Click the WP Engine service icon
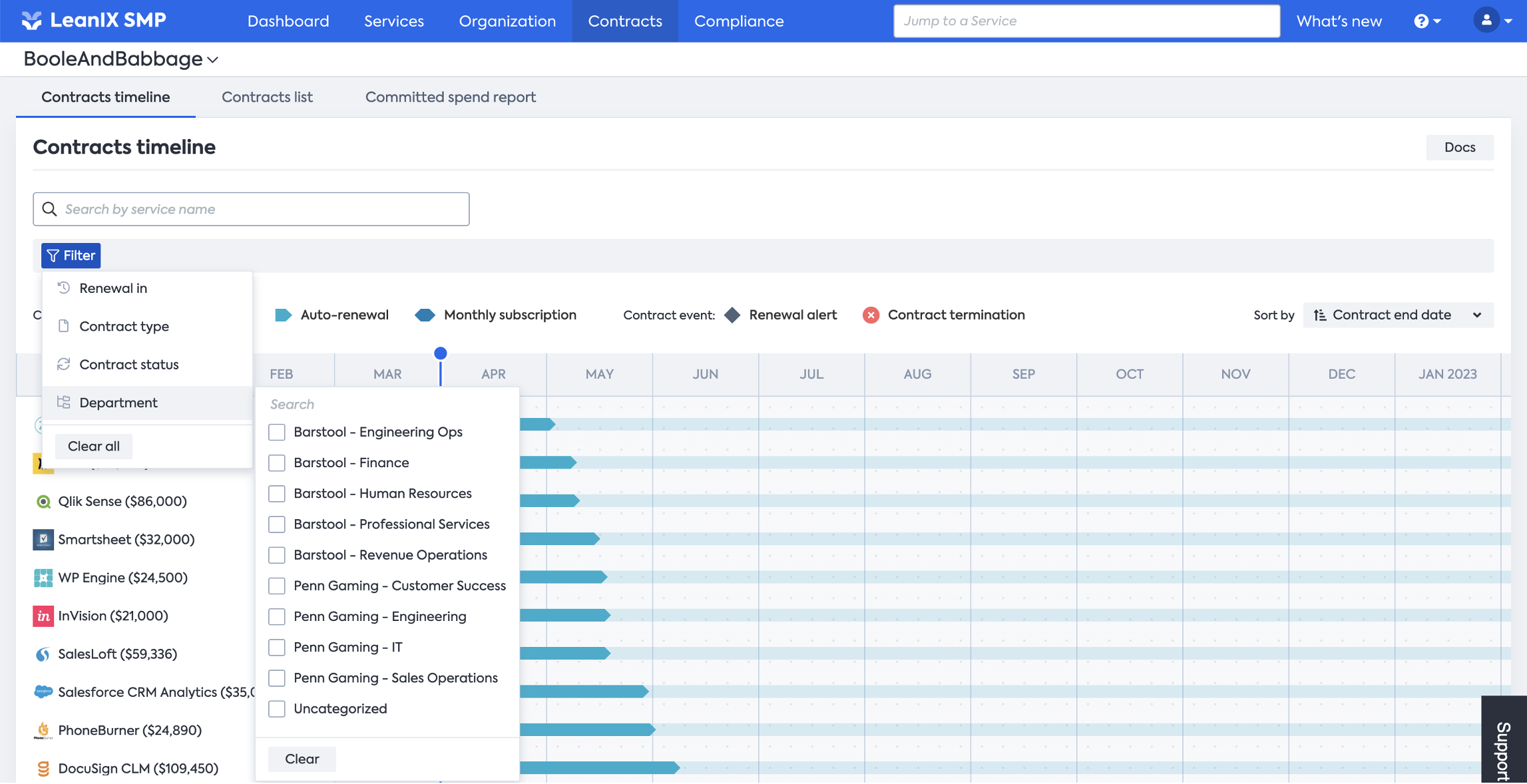The height and width of the screenshot is (784, 1527). click(x=43, y=578)
